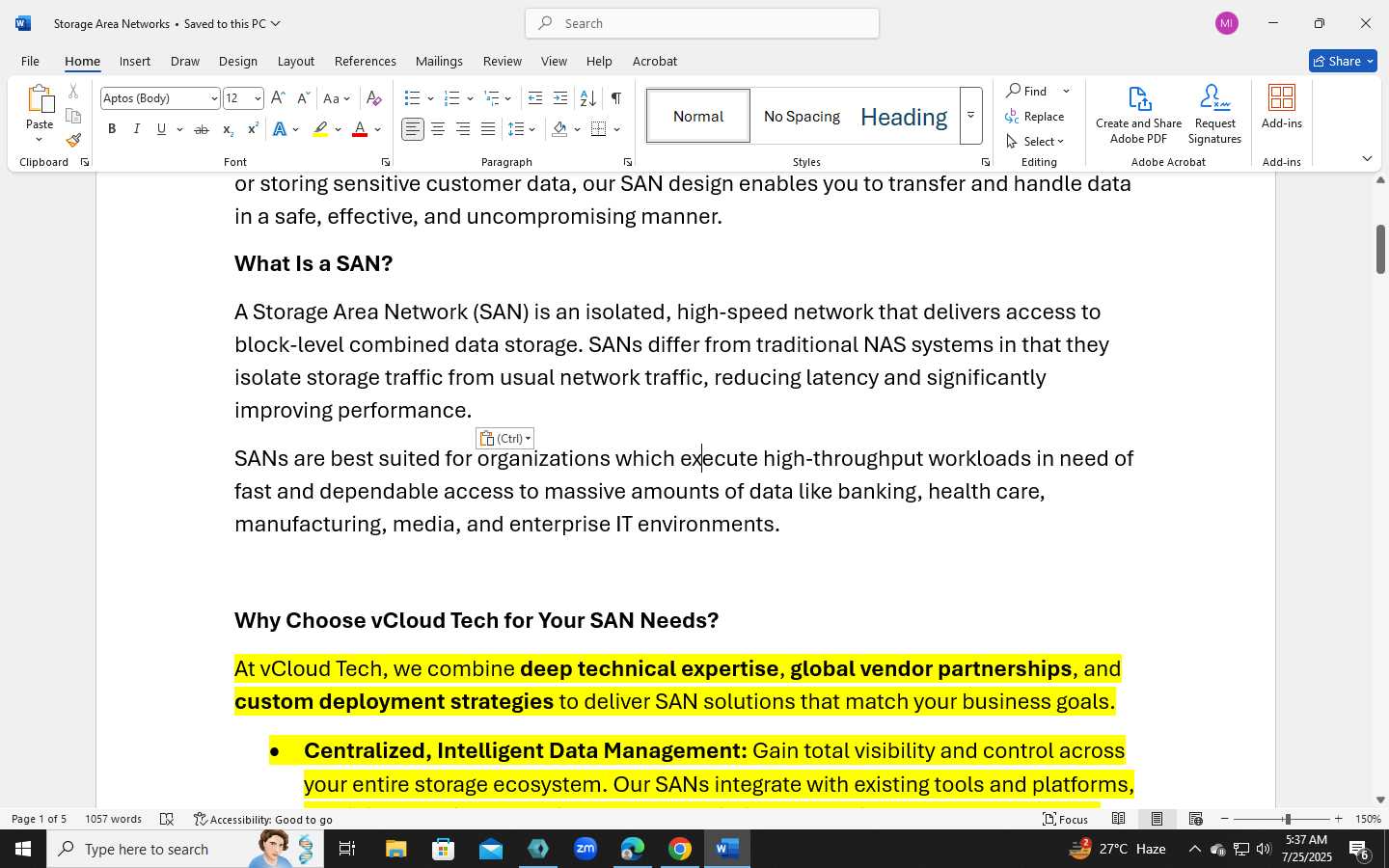Open the font name dropdown
The height and width of the screenshot is (868, 1389).
coord(214,98)
